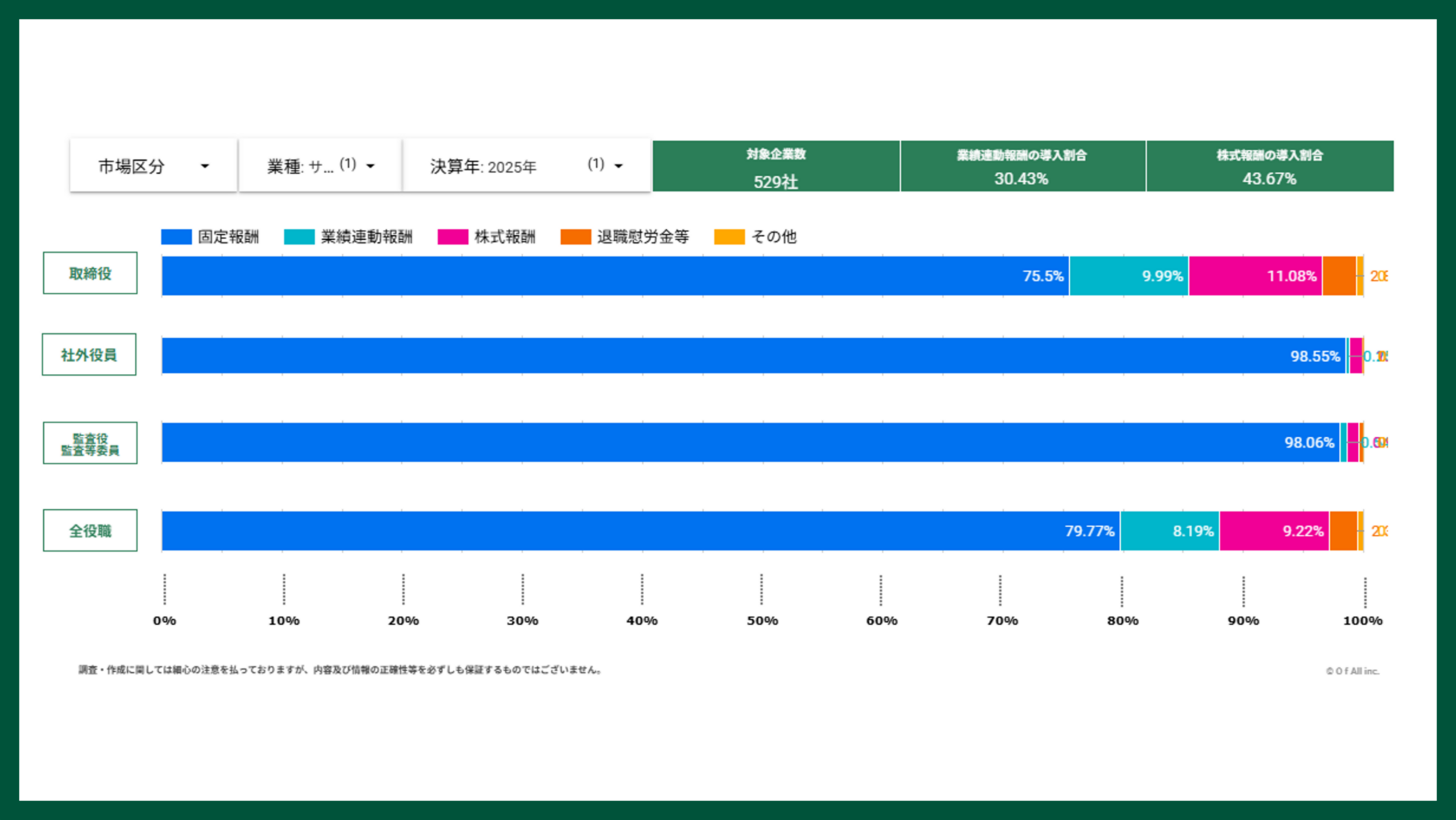Screen dimensions: 1456x820
Task: Click the 79.77% blue bar in 全役職
Action: (x=641, y=531)
